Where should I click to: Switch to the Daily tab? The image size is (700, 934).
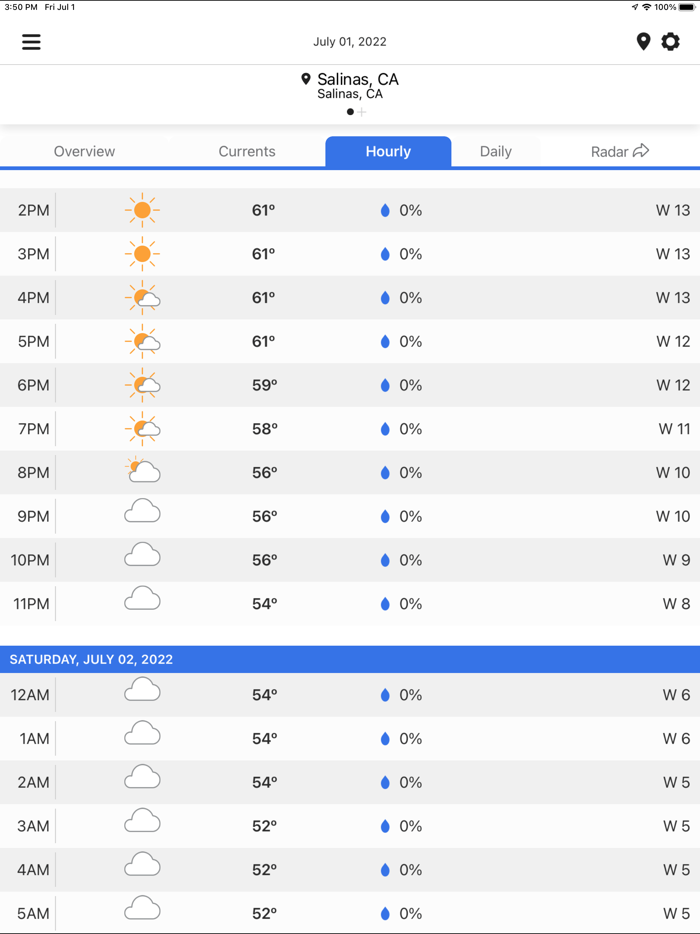tap(496, 151)
